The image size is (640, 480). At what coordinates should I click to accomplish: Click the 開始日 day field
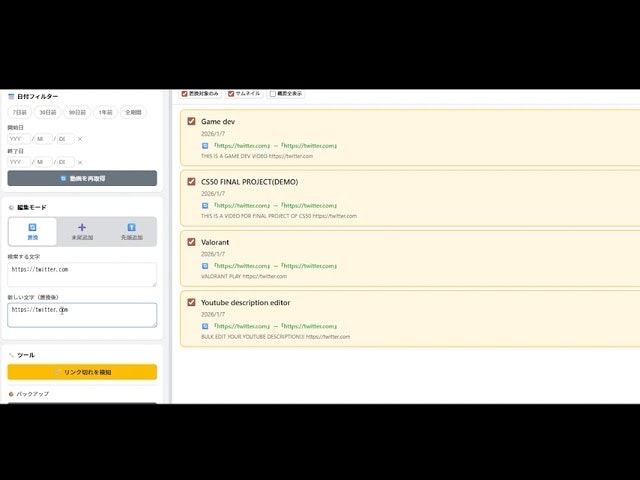coord(66,139)
